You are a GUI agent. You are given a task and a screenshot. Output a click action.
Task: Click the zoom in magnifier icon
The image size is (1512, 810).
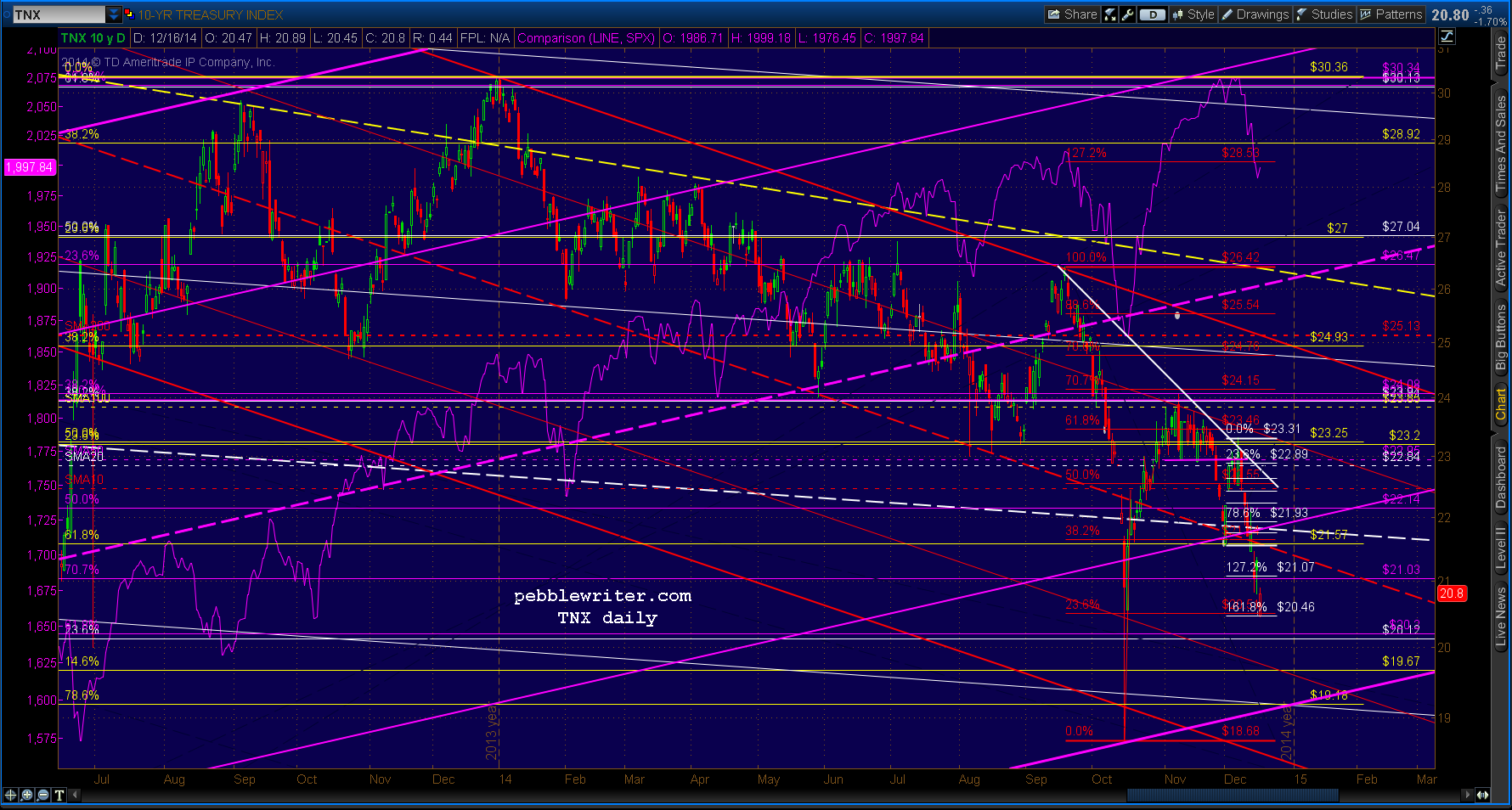coord(27,795)
